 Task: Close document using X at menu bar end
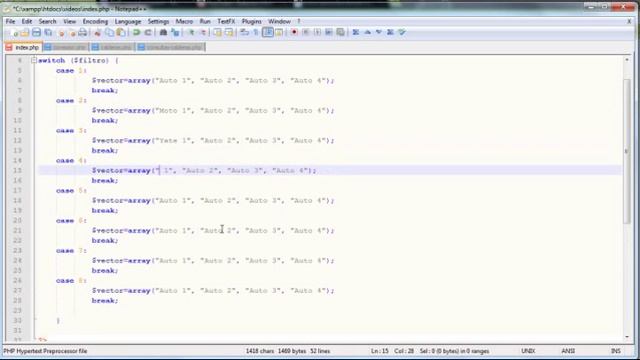tap(629, 21)
